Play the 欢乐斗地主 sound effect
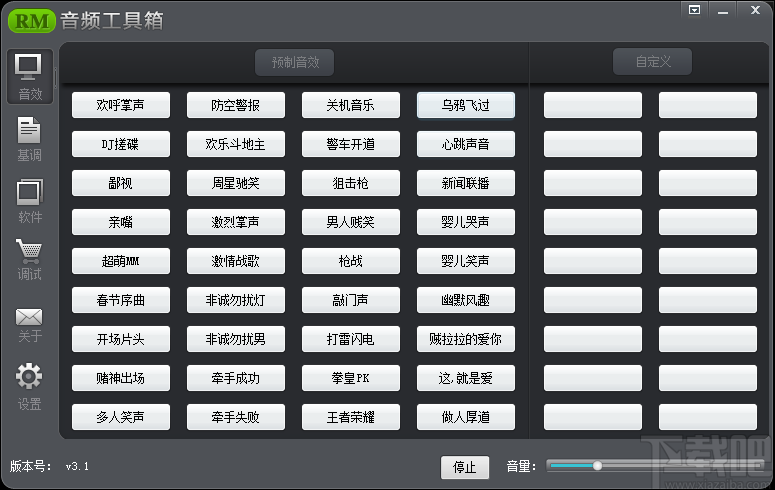 [x=236, y=144]
